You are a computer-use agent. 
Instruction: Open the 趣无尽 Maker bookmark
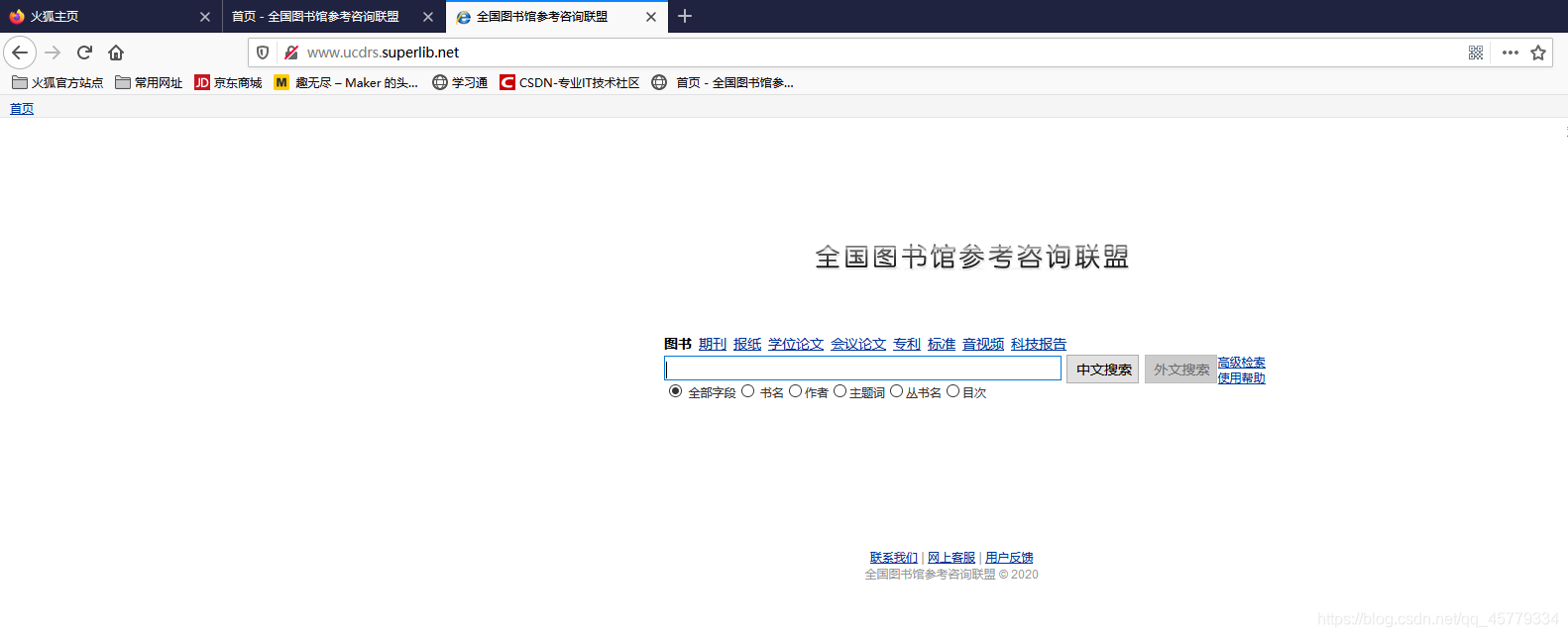(346, 82)
